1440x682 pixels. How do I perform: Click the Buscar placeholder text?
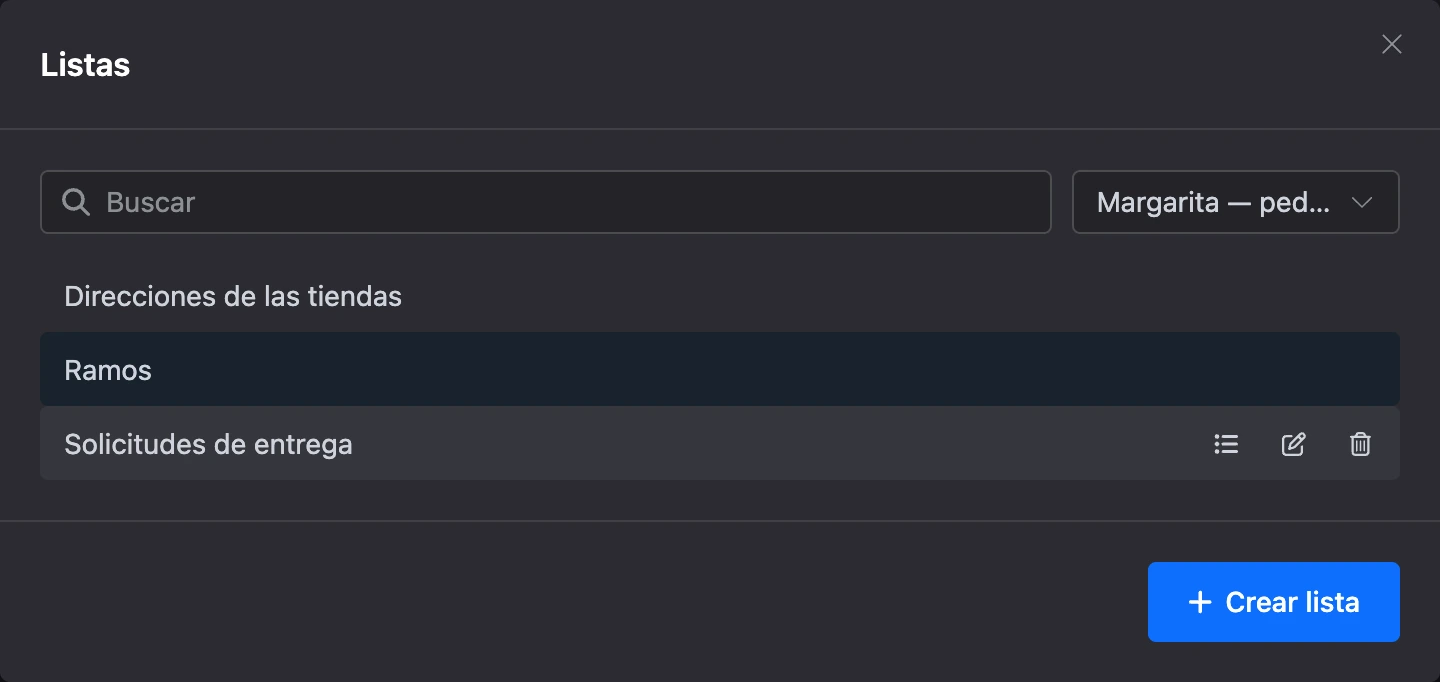point(151,202)
